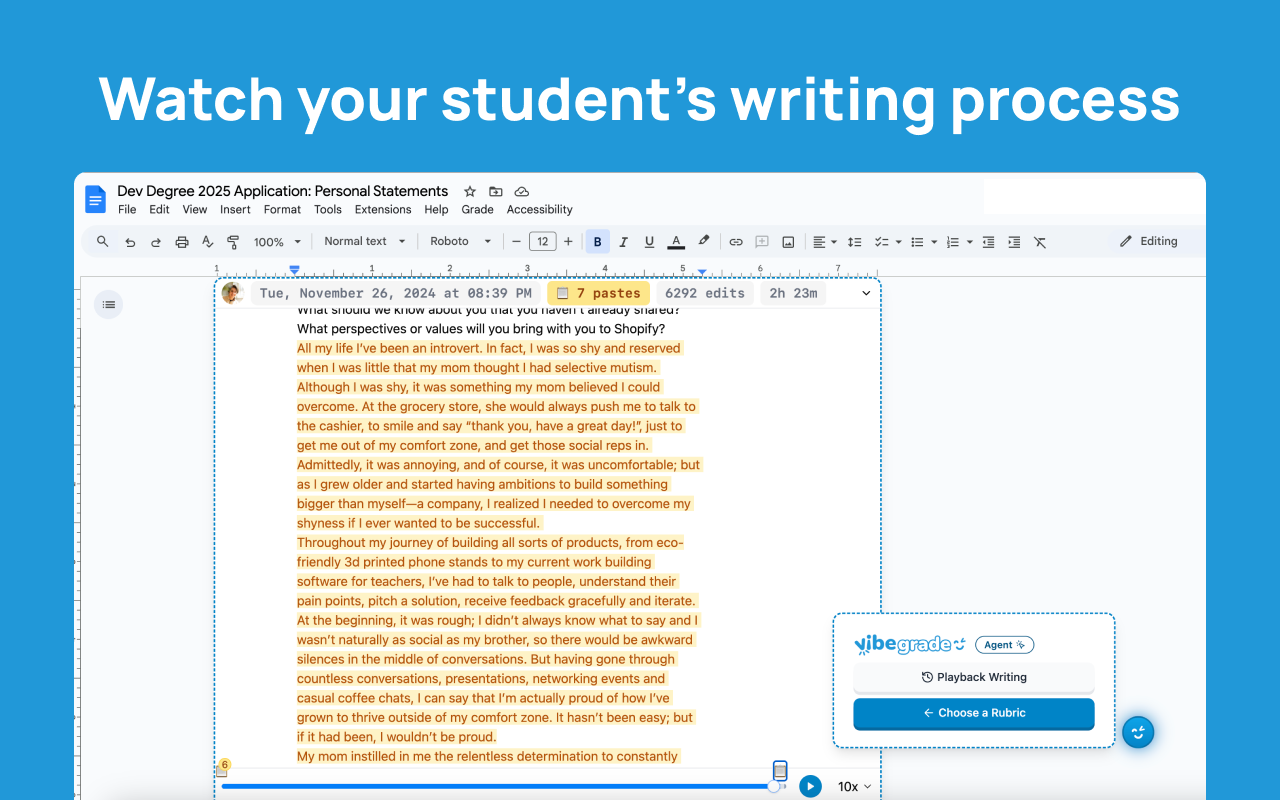Open the Help menu

436,210
